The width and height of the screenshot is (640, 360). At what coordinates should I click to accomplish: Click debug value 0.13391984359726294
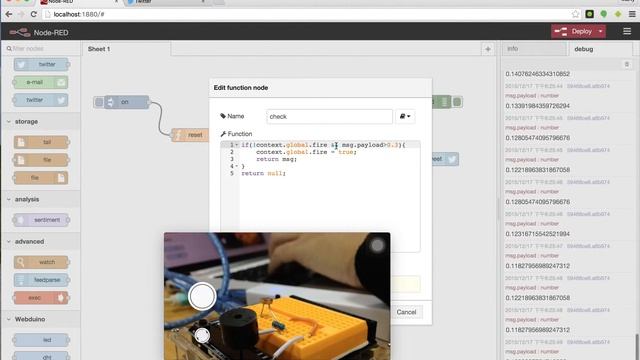[538, 106]
